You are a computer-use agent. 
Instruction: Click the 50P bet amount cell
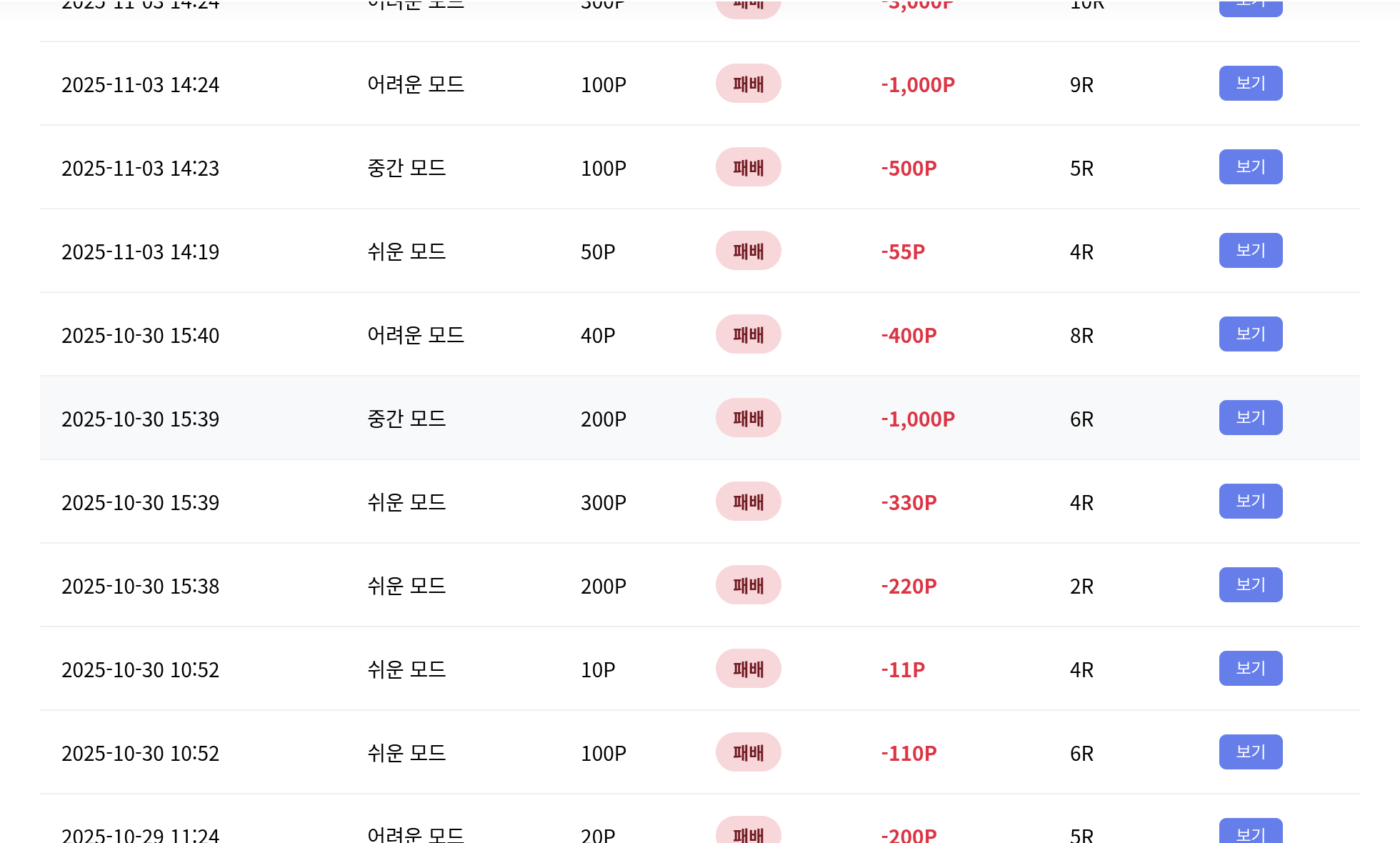coord(597,252)
